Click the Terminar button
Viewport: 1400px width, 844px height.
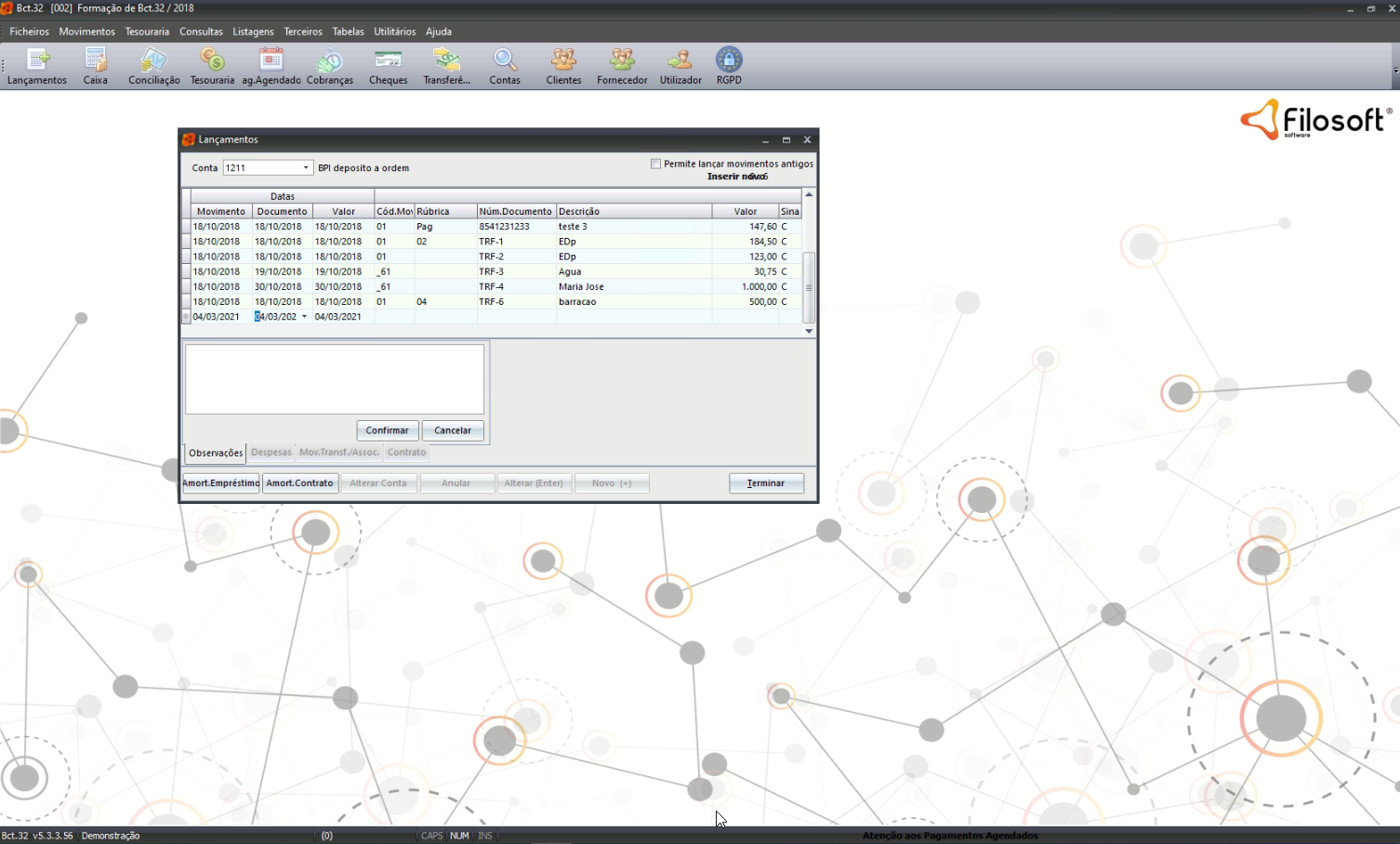(766, 483)
